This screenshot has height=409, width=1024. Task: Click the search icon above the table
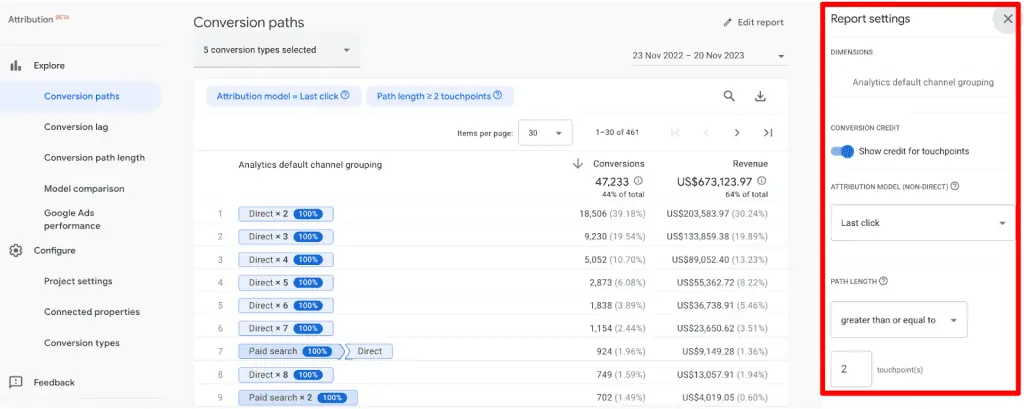(730, 96)
